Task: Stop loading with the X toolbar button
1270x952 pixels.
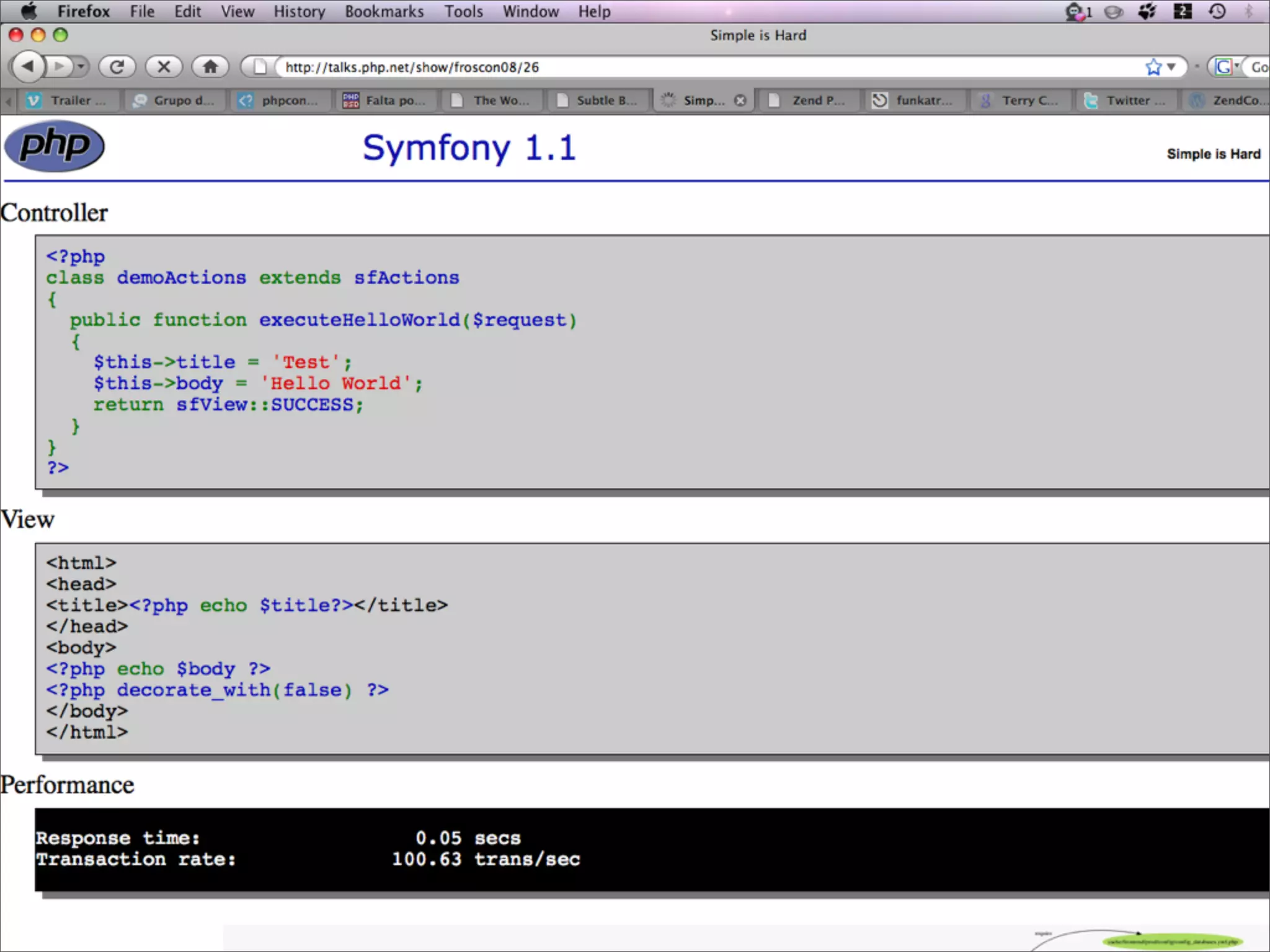Action: click(164, 66)
